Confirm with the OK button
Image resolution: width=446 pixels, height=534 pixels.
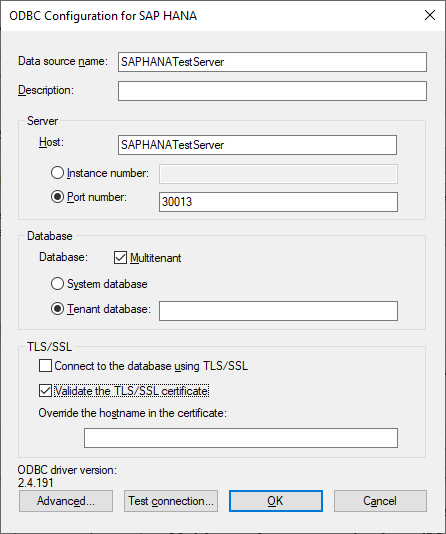point(276,501)
